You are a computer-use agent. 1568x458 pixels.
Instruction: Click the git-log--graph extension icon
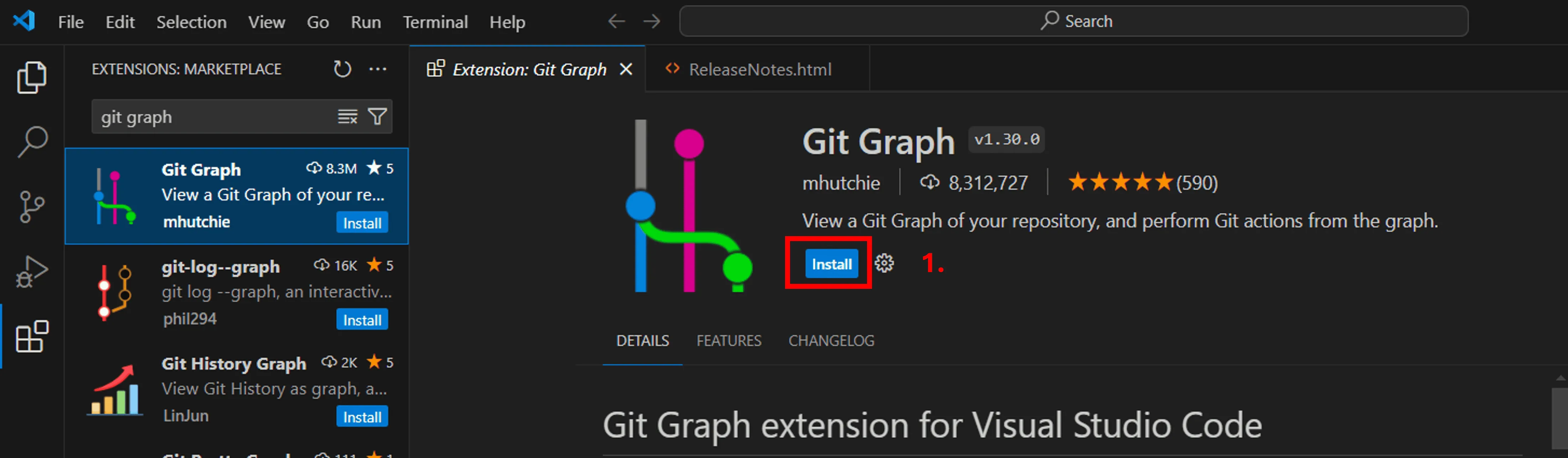(114, 292)
